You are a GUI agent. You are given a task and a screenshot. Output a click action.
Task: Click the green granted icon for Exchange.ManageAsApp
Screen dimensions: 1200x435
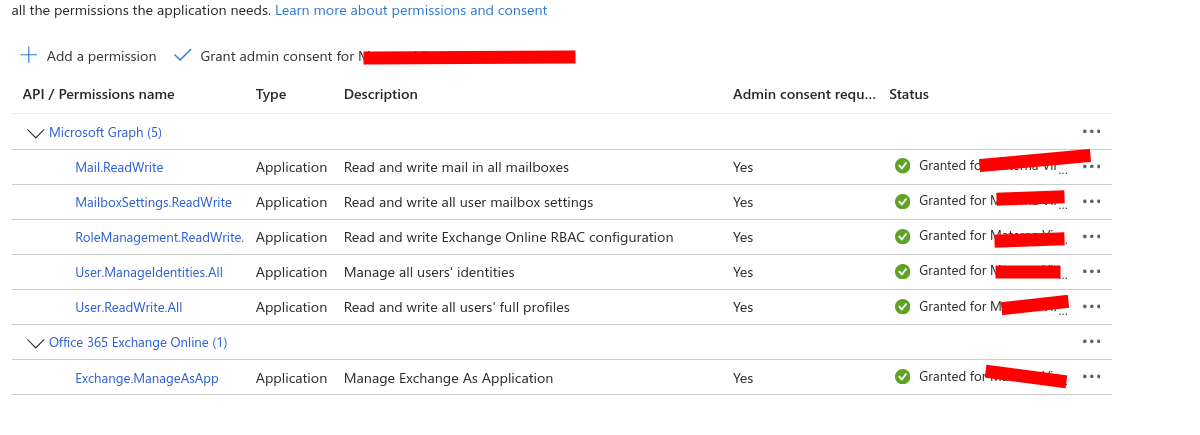coord(903,377)
